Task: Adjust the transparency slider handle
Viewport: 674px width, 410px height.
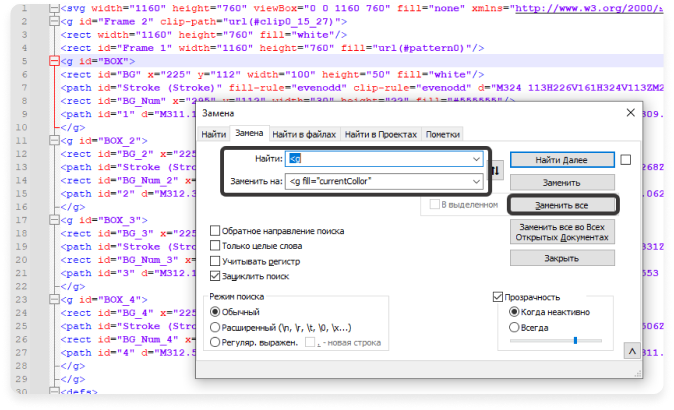Action: (x=575, y=340)
